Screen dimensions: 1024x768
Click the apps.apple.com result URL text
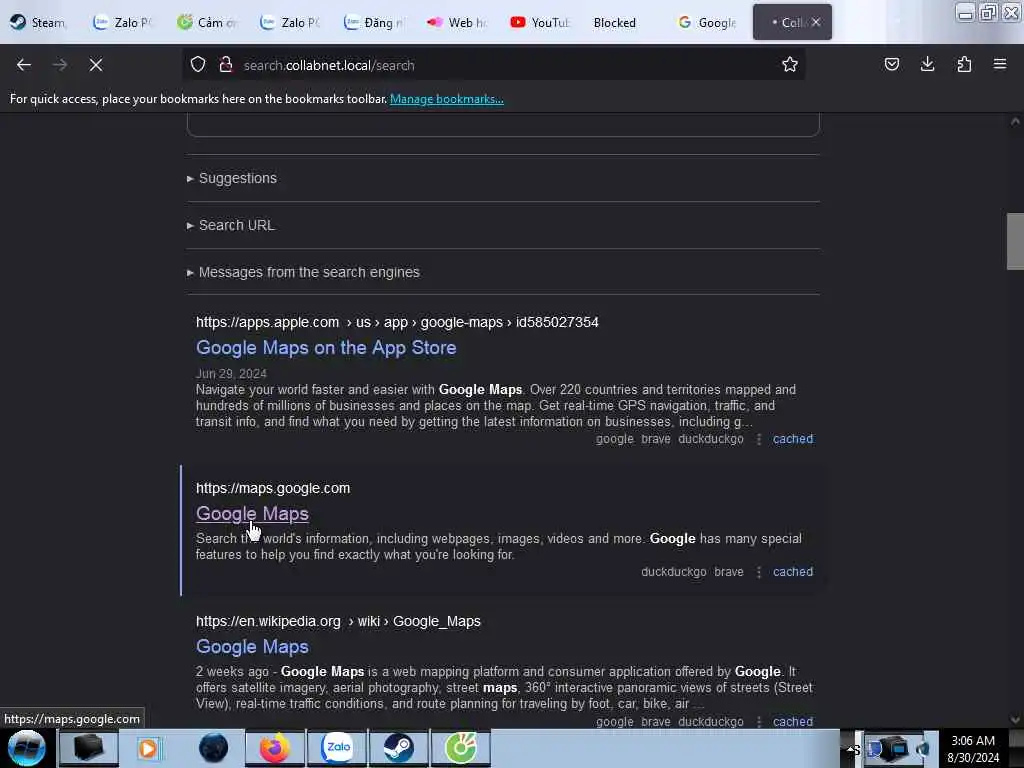point(397,323)
